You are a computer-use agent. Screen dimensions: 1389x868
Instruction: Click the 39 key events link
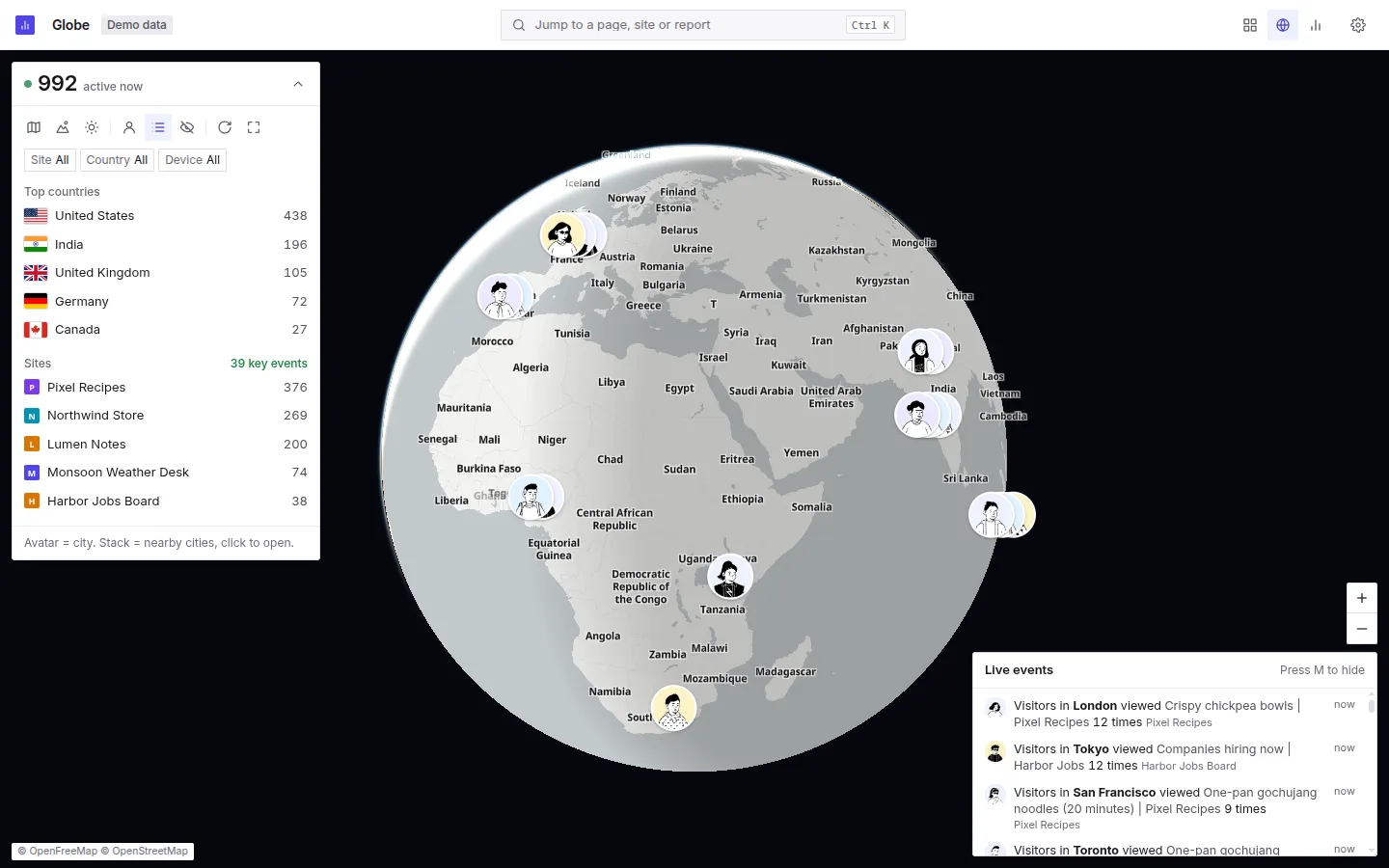coord(268,364)
